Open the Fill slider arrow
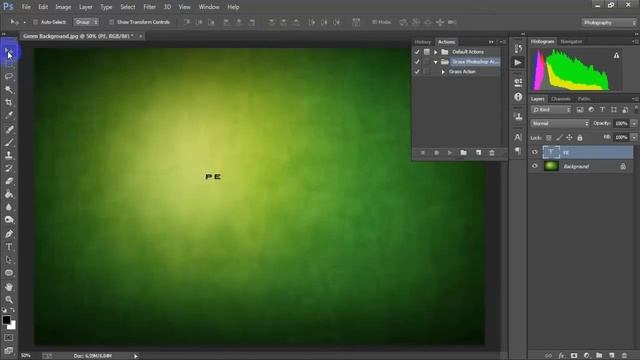The height and width of the screenshot is (360, 640). pos(634,138)
